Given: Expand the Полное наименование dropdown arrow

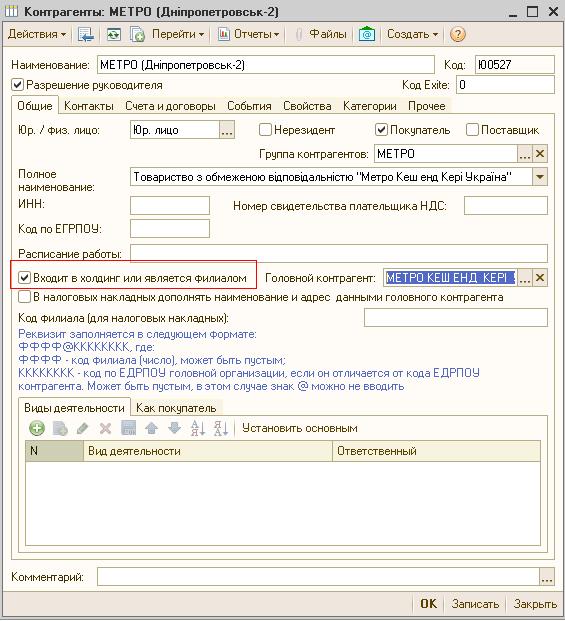Looking at the screenshot, I should [540, 177].
